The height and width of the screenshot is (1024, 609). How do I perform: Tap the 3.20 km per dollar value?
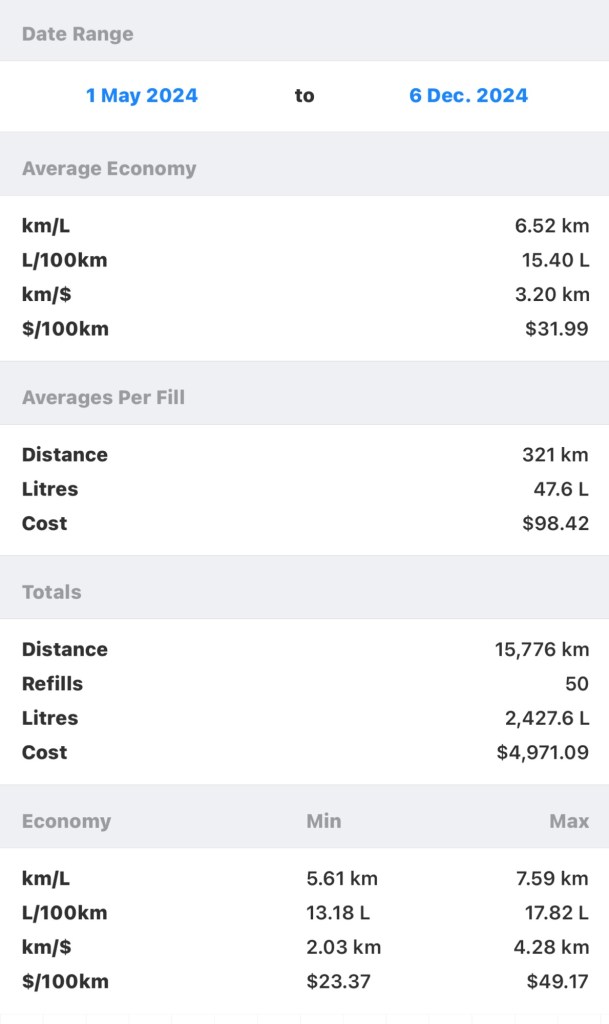click(x=551, y=294)
